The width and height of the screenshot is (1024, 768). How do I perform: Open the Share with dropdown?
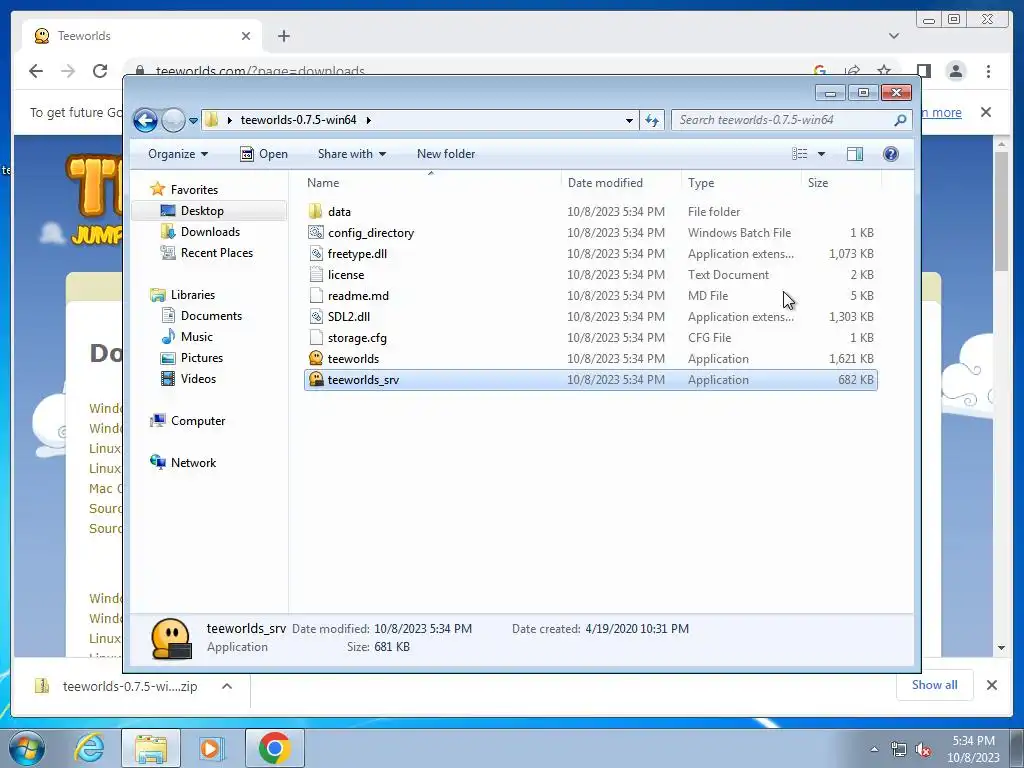pos(351,154)
